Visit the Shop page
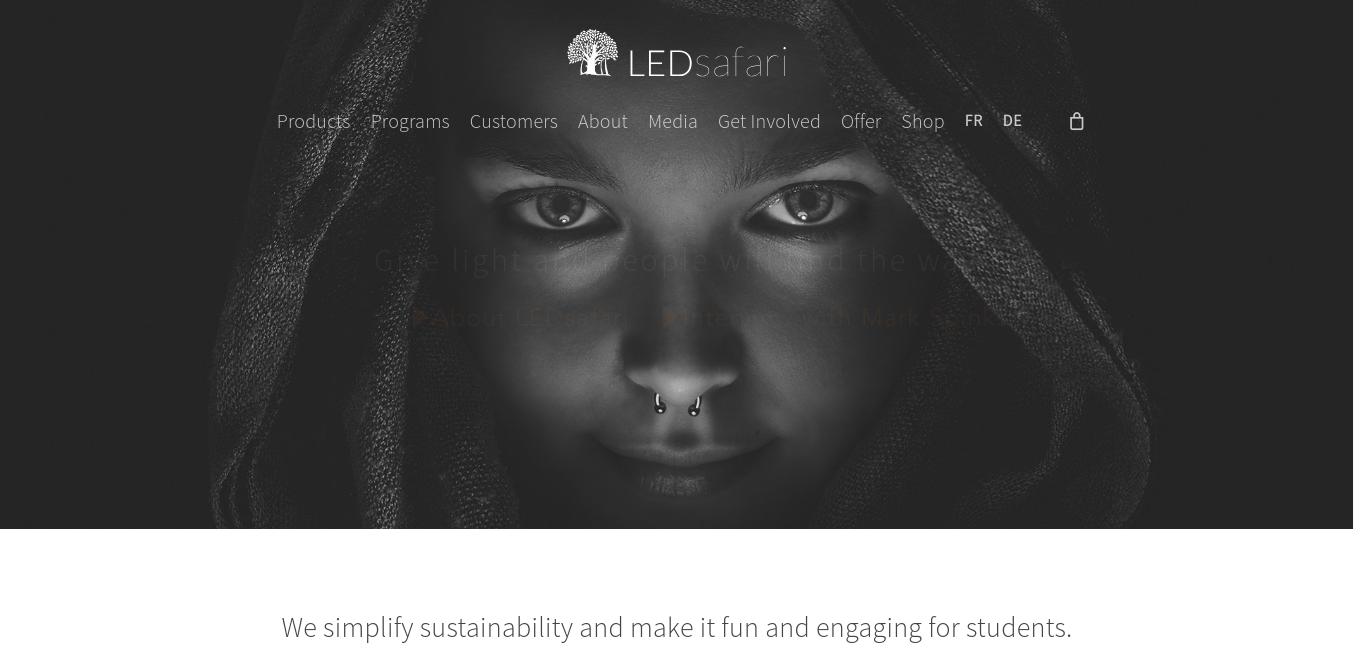The width and height of the screenshot is (1366, 651). (x=923, y=121)
